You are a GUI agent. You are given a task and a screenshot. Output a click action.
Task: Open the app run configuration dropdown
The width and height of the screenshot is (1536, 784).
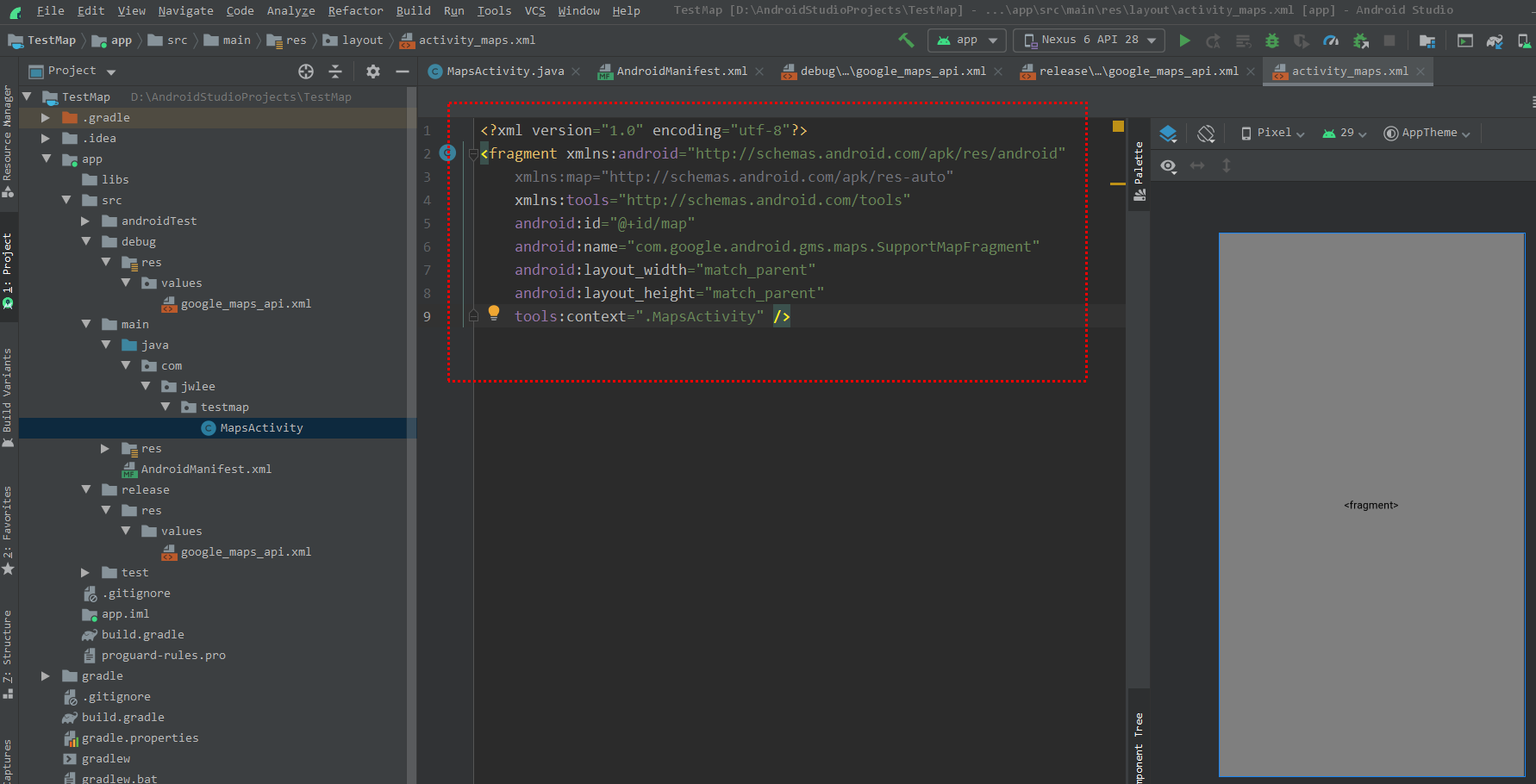[x=967, y=40]
